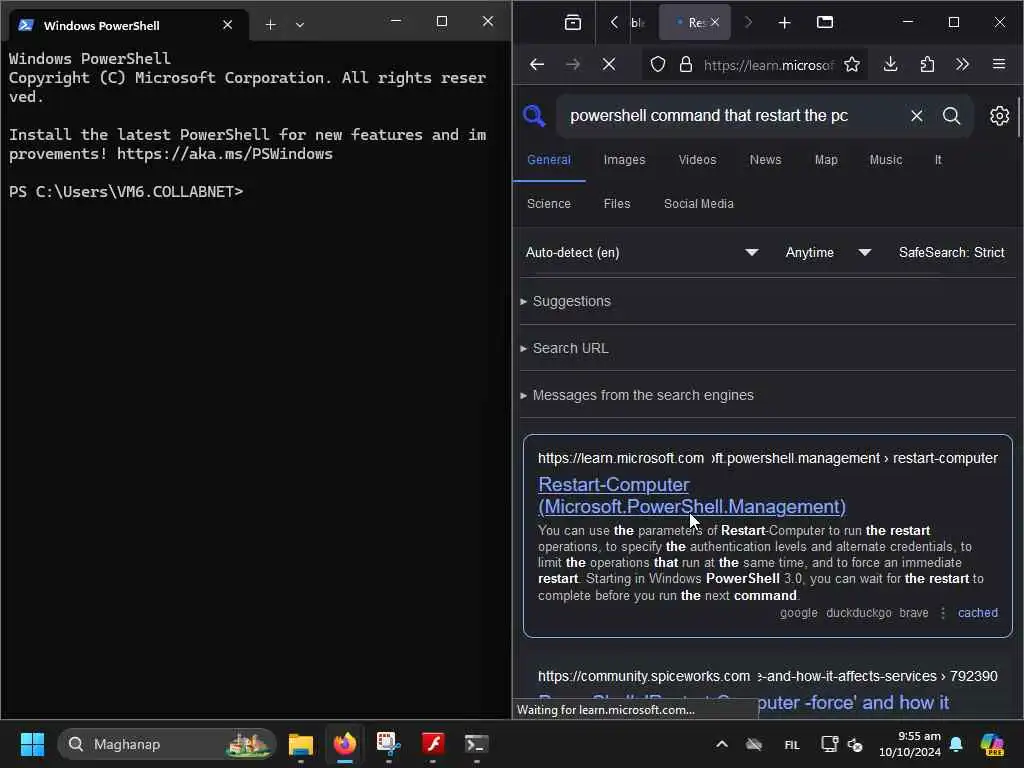Open the SafeSearch: Strict dropdown
Image resolution: width=1024 pixels, height=768 pixels.
click(x=952, y=252)
